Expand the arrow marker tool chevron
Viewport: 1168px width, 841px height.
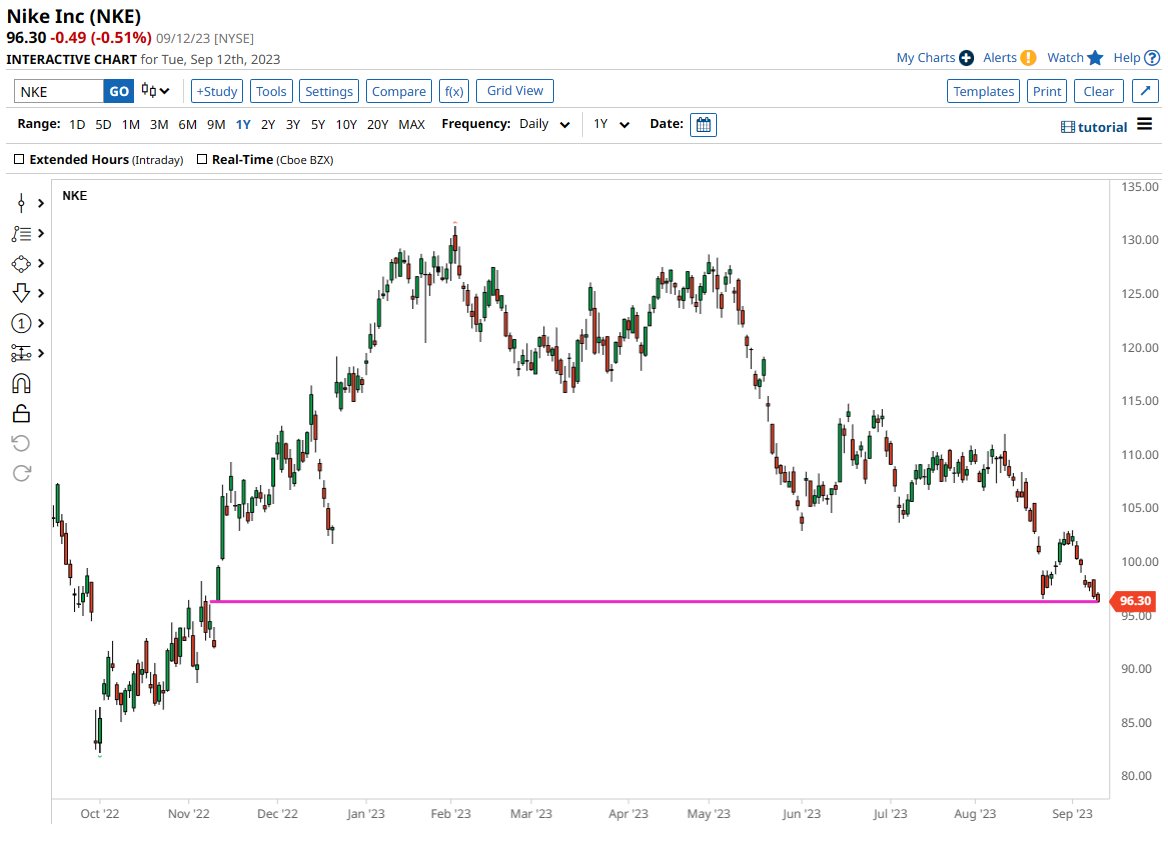coord(41,293)
